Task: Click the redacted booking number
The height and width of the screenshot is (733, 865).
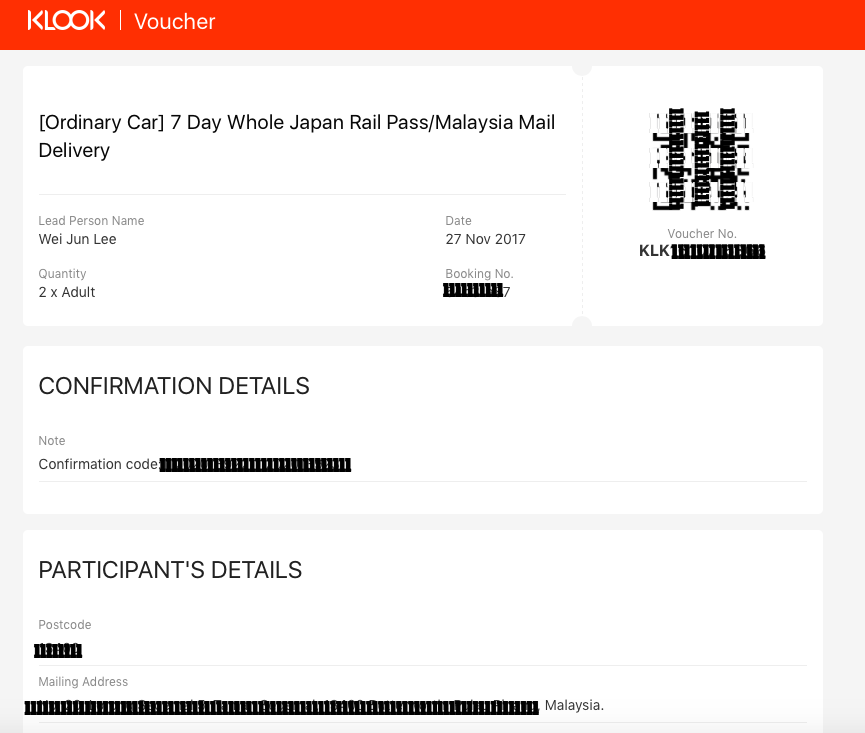Action: pyautogui.click(x=477, y=291)
